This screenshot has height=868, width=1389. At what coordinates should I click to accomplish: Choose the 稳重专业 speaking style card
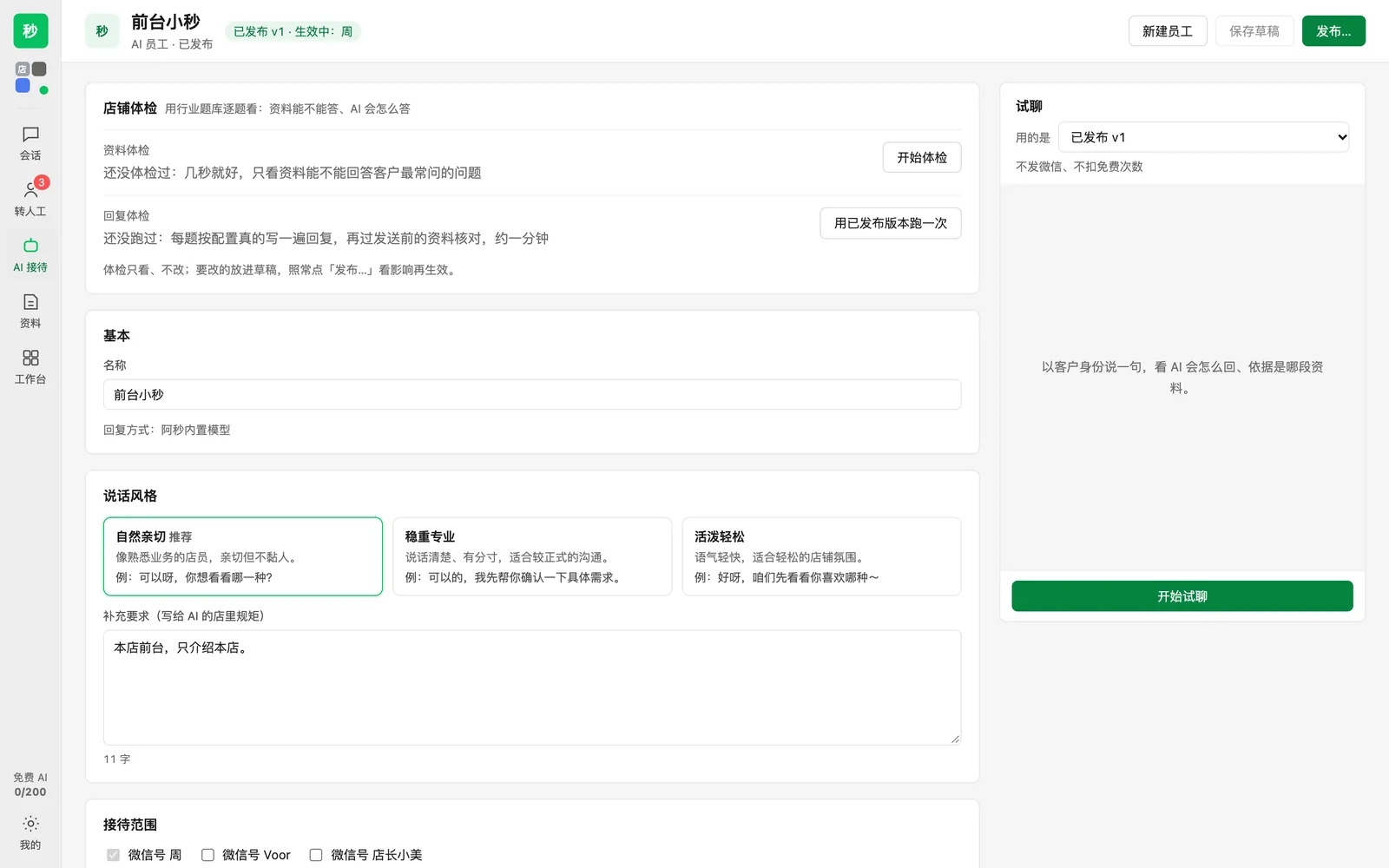pyautogui.click(x=532, y=556)
